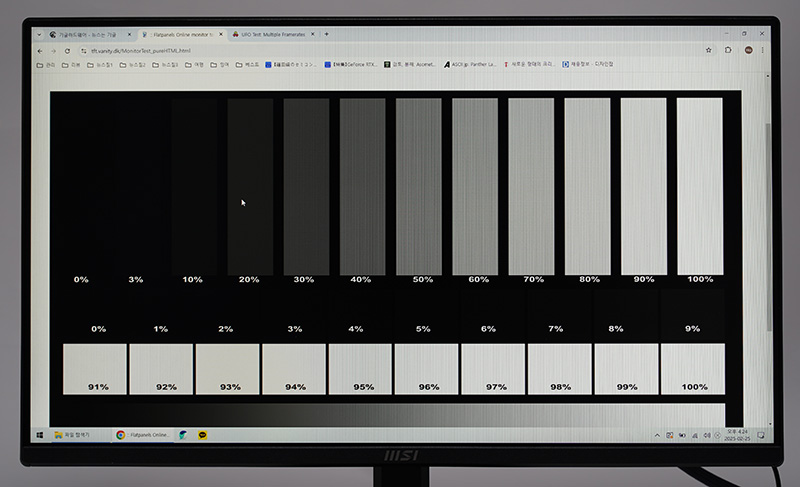Click the 10% label under the bar

[192, 279]
